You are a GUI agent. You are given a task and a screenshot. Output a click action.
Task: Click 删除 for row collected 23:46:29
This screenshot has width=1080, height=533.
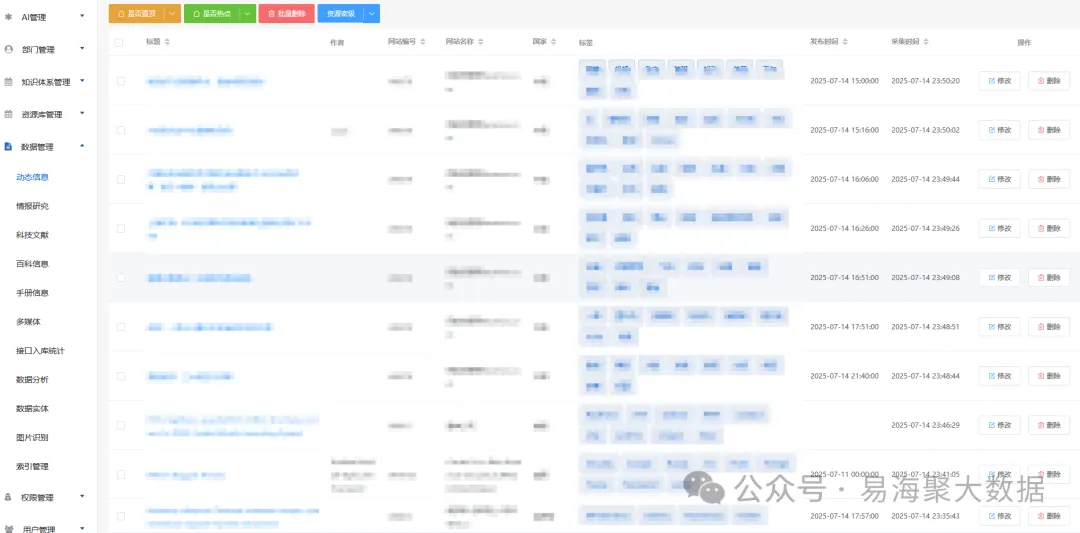(1049, 425)
